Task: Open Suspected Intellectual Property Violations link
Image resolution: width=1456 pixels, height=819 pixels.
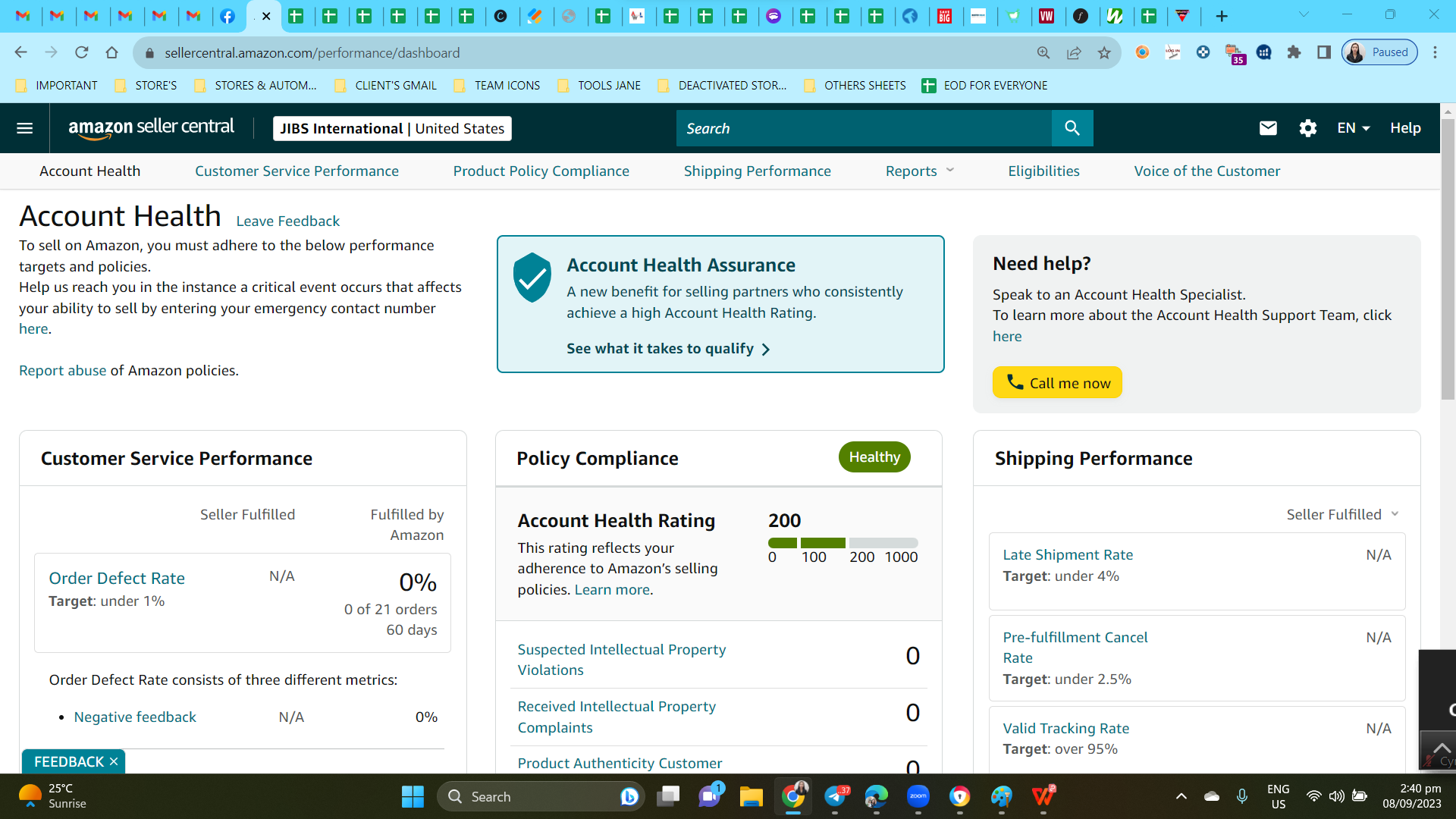Action: pyautogui.click(x=622, y=660)
